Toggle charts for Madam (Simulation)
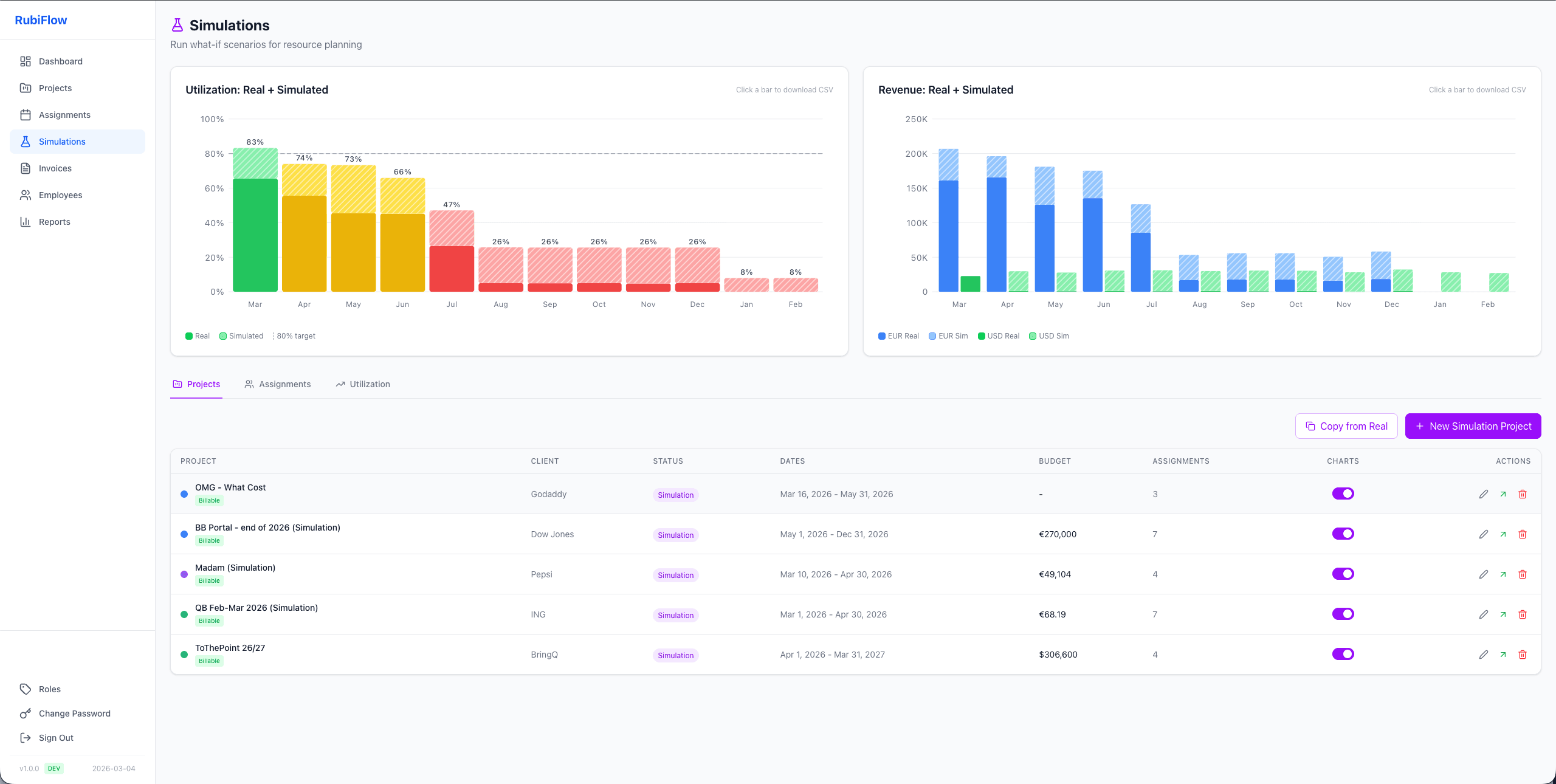The height and width of the screenshot is (784, 1556). [1343, 573]
